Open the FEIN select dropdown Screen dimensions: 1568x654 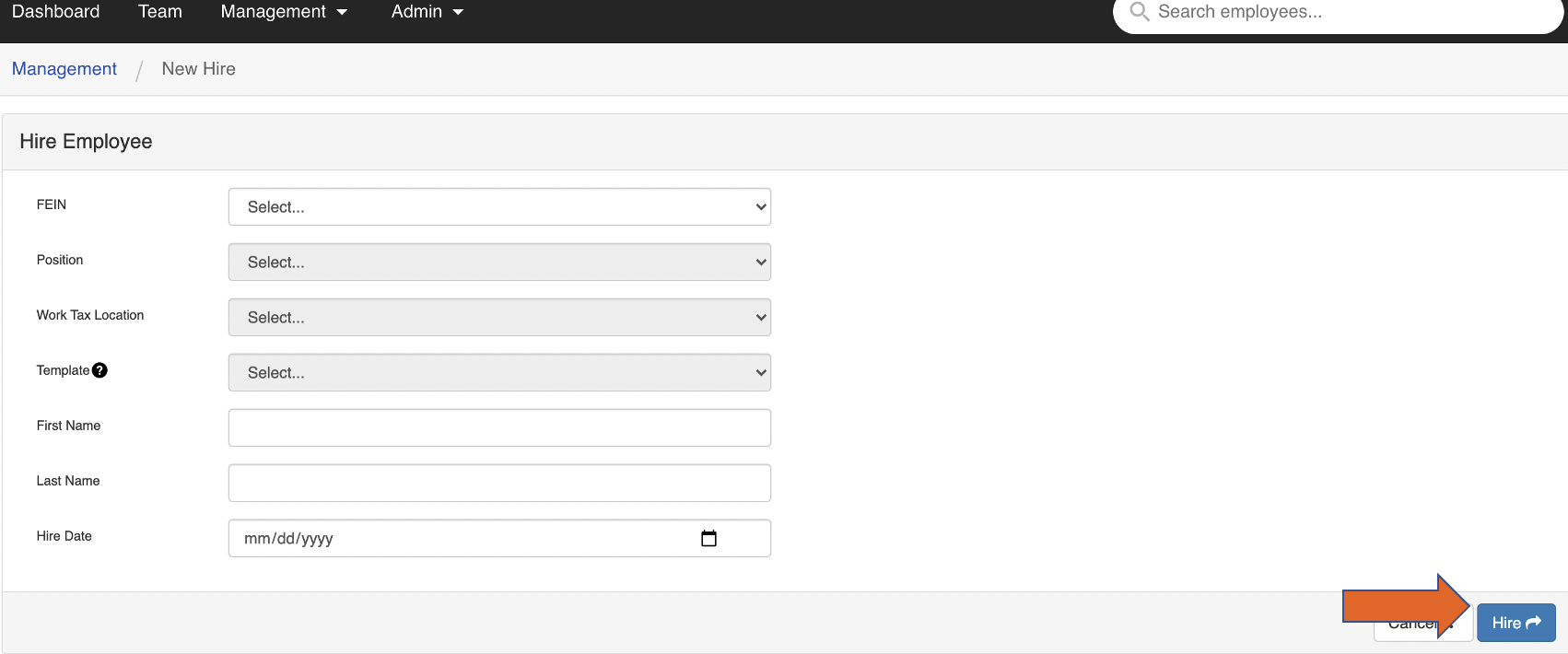(x=499, y=207)
